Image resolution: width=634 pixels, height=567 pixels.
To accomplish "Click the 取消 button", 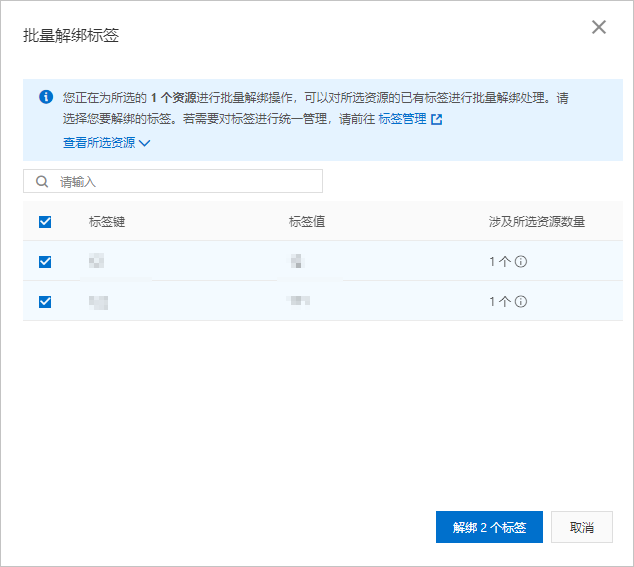I will point(582,527).
